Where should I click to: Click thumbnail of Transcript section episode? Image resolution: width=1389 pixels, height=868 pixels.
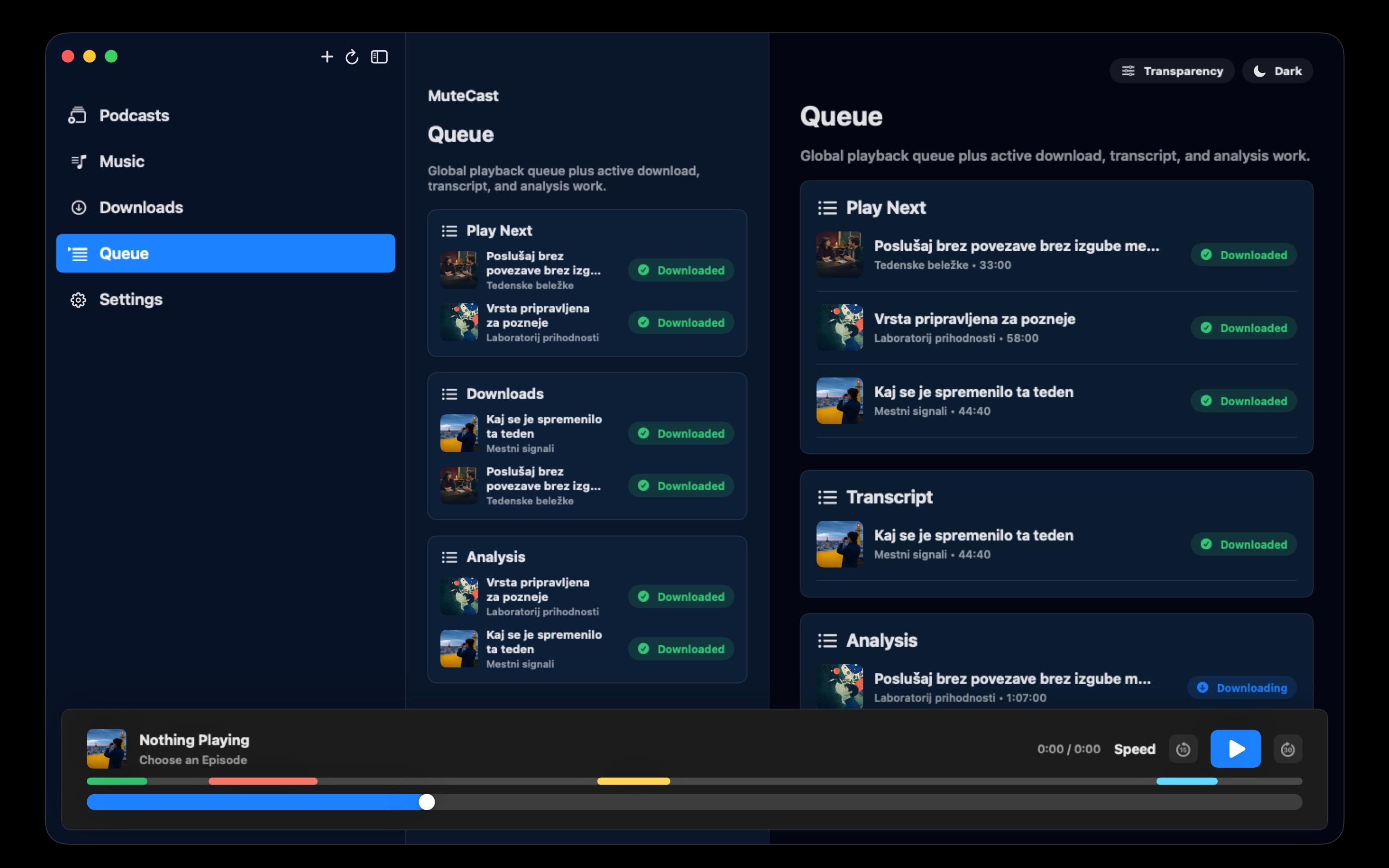(839, 543)
